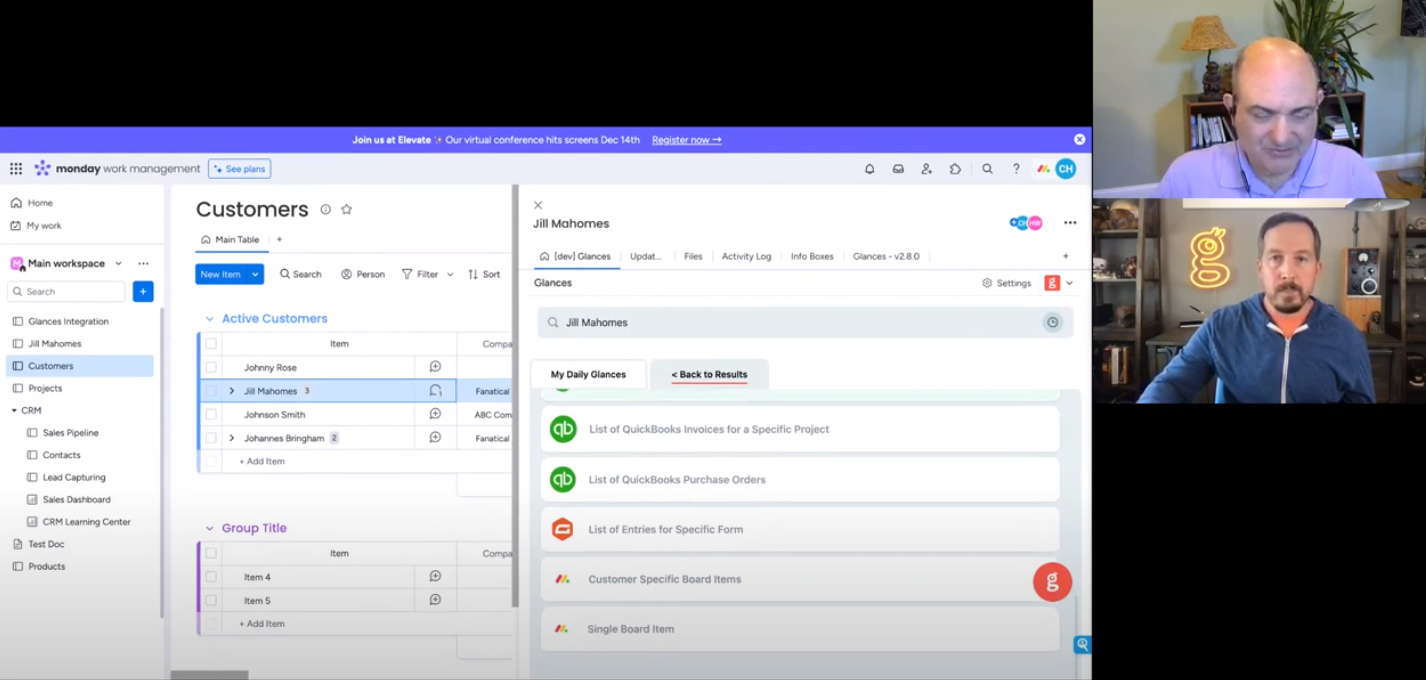Select the Johnny Rose row checkbox
1426x680 pixels.
(211, 367)
